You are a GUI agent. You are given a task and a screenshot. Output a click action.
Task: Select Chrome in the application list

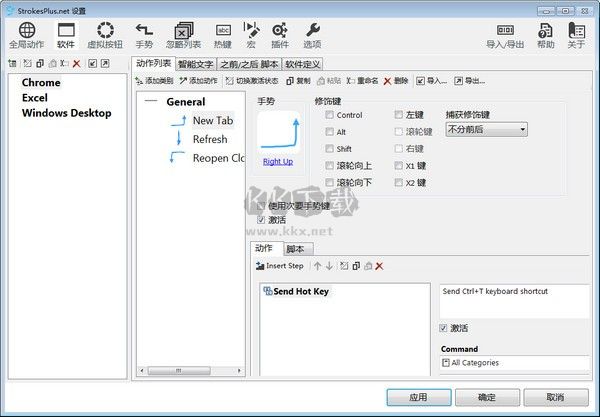click(x=41, y=83)
